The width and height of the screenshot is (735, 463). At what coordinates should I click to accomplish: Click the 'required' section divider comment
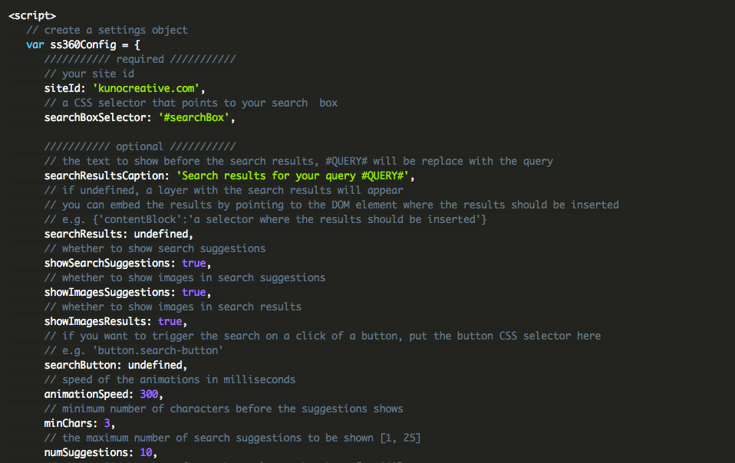point(140,60)
